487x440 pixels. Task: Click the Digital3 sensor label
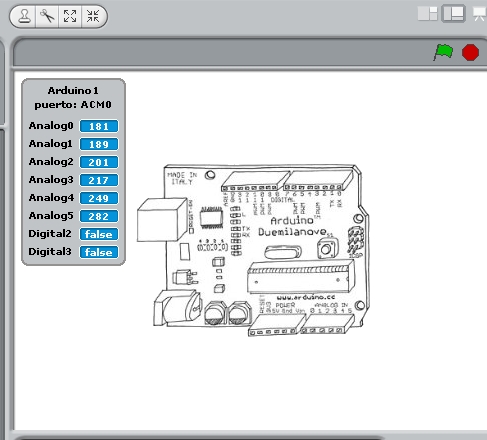point(50,252)
